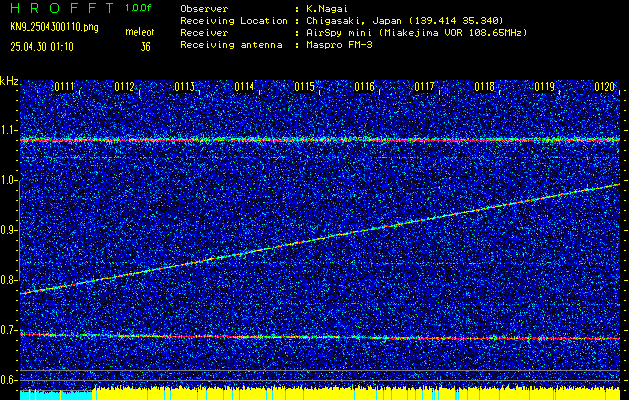This screenshot has height=400, width=629.
Task: Select the meteor count value 36
Action: point(145,47)
